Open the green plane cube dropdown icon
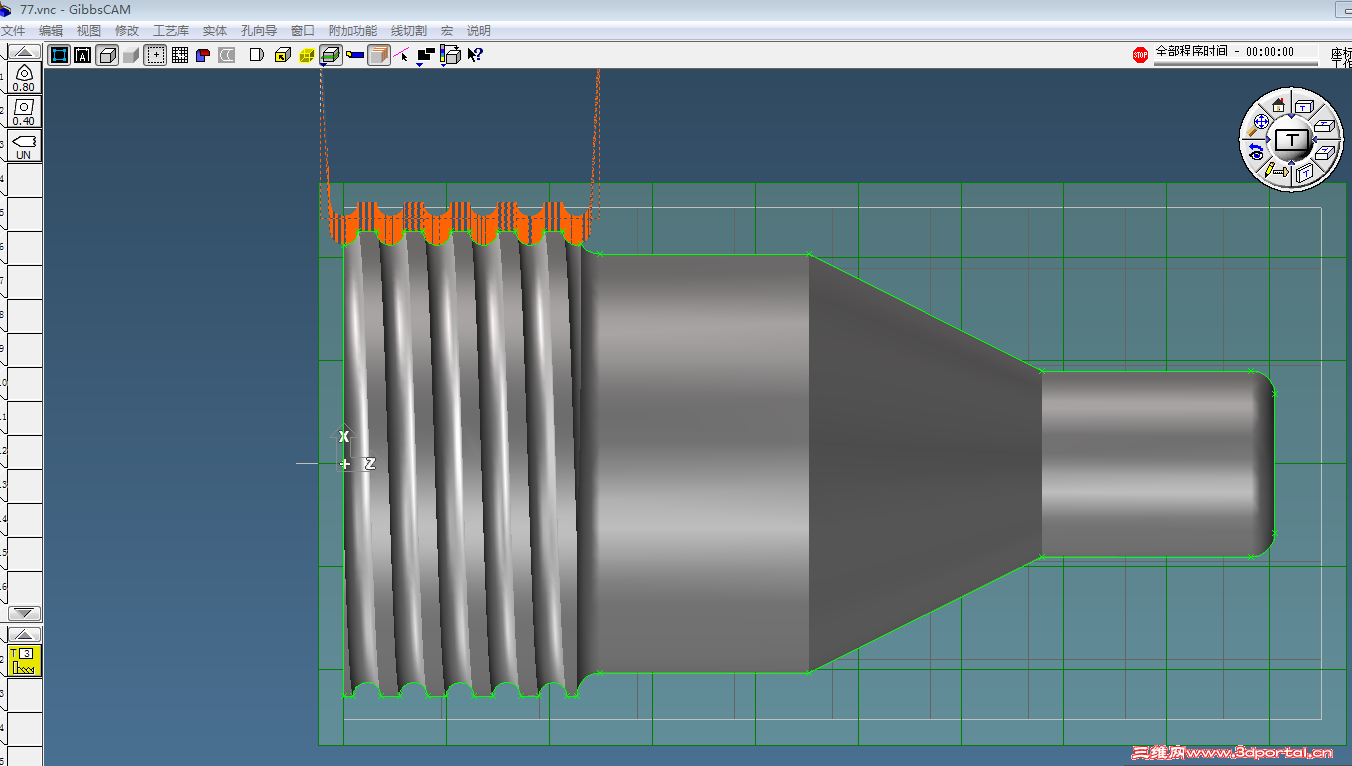The height and width of the screenshot is (766, 1352). pos(330,55)
